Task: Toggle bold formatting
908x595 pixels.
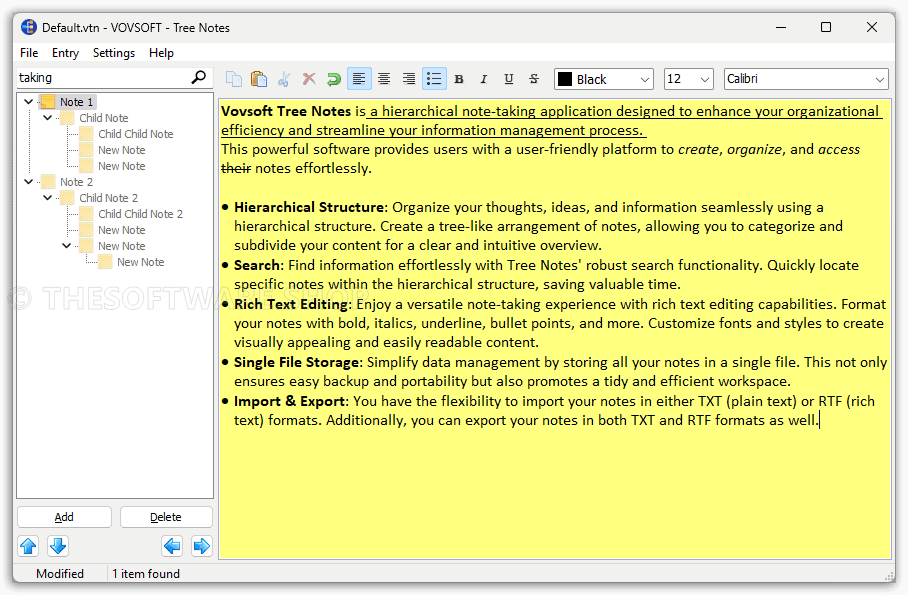Action: coord(459,79)
